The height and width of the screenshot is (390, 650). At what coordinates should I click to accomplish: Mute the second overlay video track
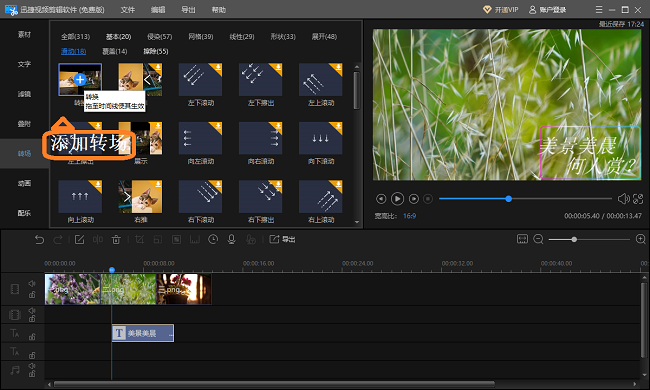32,310
